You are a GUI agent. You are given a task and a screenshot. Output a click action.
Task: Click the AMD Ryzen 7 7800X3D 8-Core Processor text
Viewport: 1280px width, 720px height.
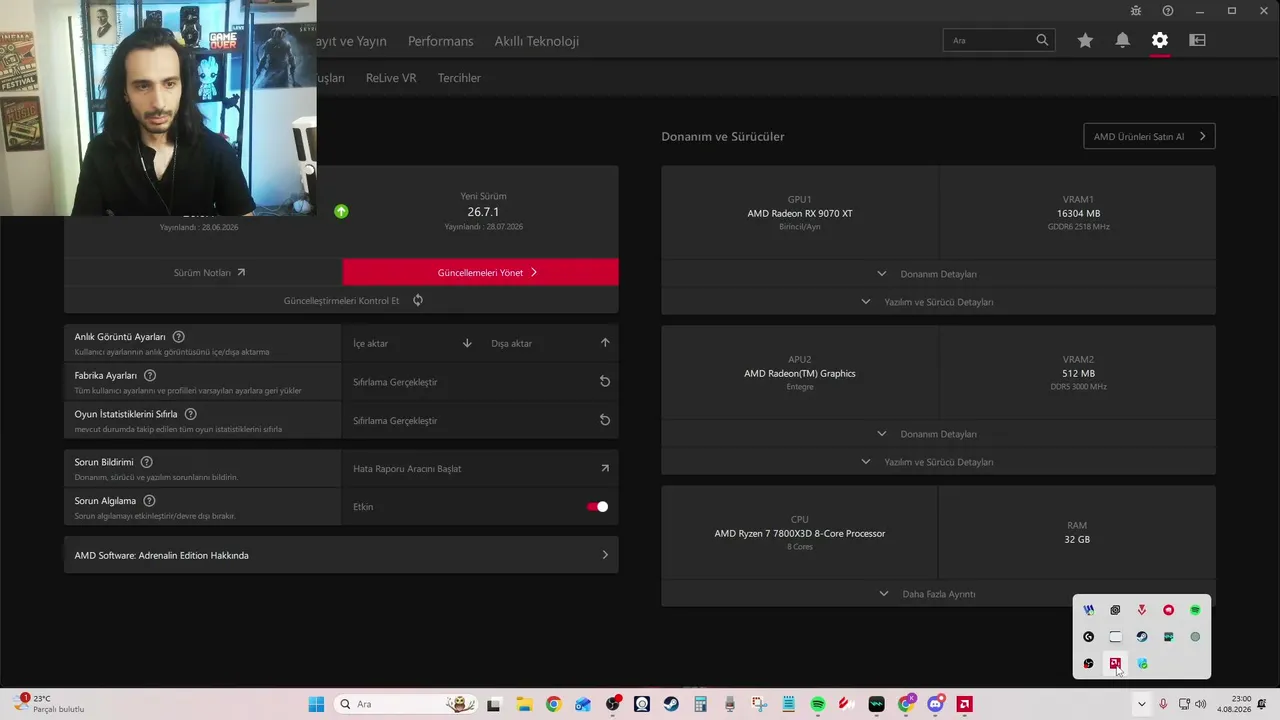800,533
